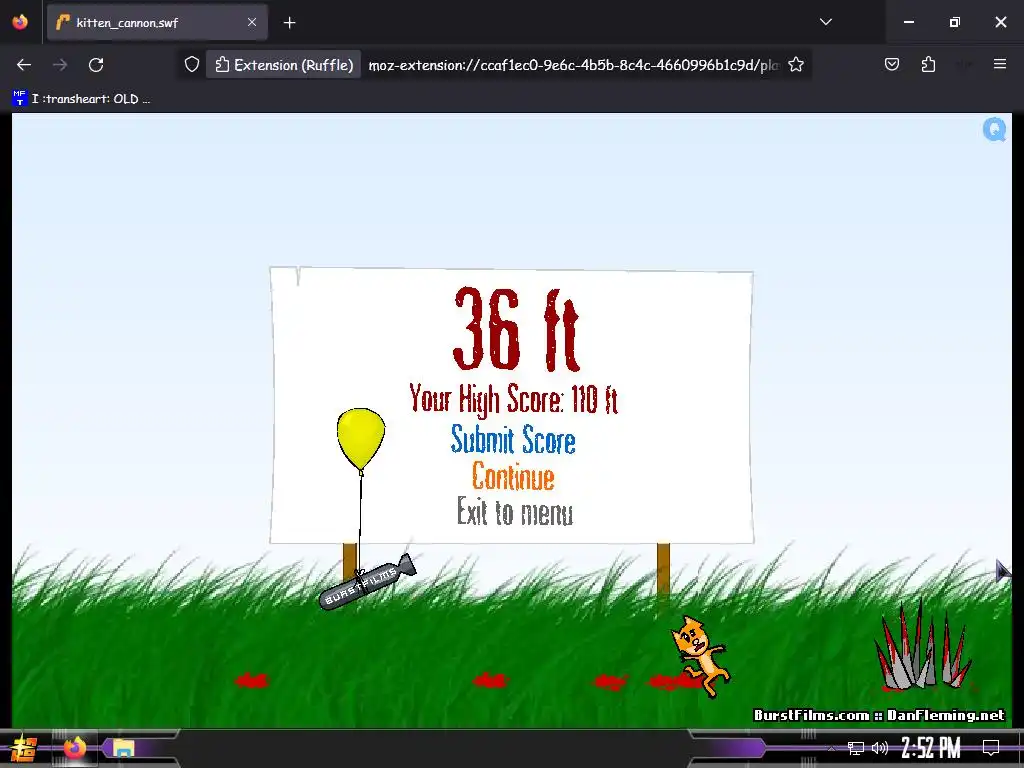Open the network tray icon
The height and width of the screenshot is (768, 1024).
click(x=856, y=748)
